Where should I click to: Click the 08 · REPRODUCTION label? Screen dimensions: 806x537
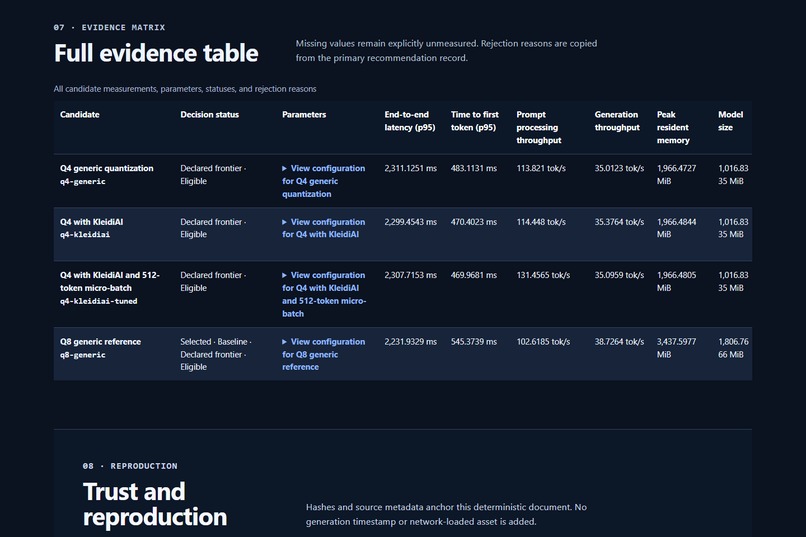pyautogui.click(x=130, y=466)
